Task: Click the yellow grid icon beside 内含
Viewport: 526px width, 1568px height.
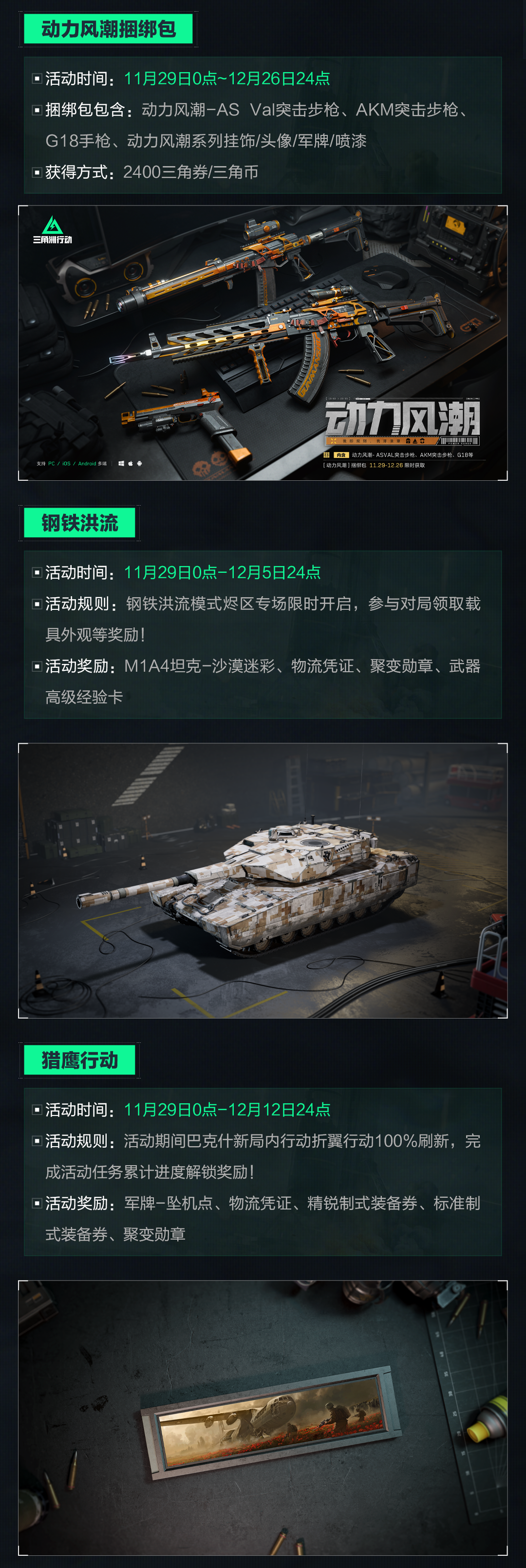Action: point(327,454)
